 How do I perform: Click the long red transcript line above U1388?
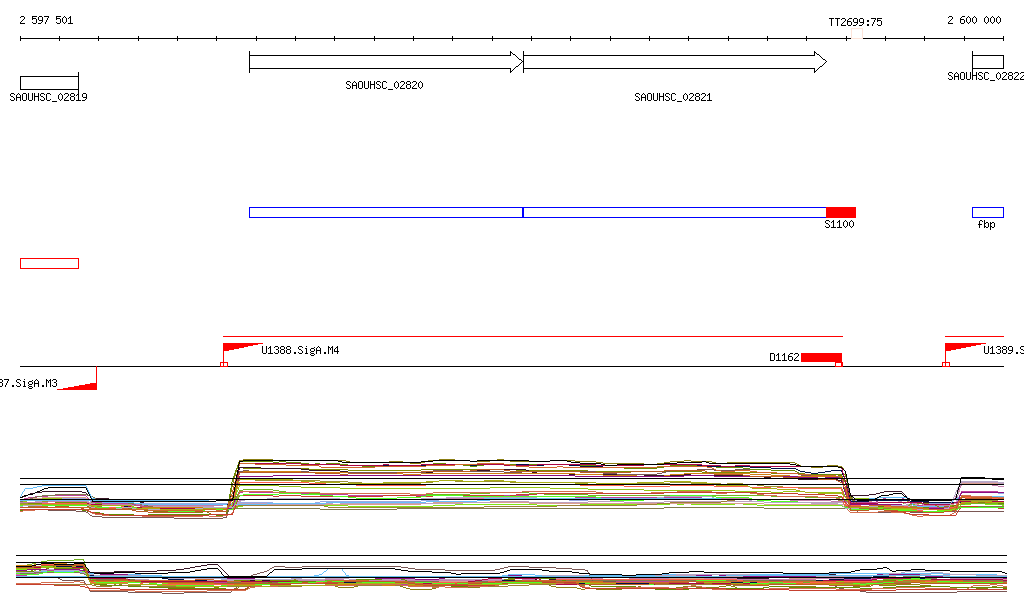coord(533,336)
